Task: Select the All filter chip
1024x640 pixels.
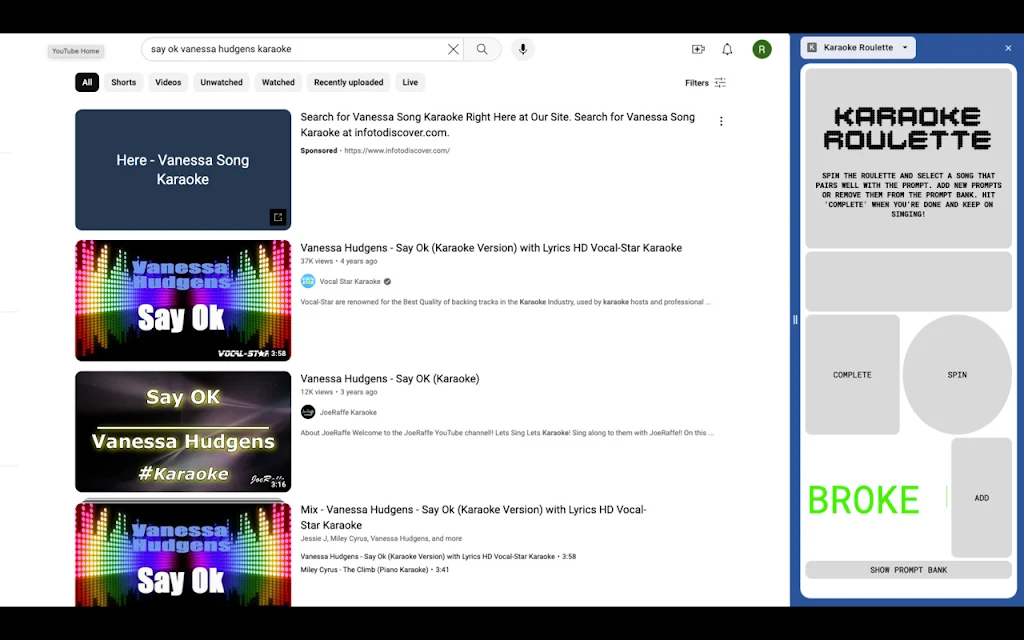Action: pyautogui.click(x=87, y=82)
